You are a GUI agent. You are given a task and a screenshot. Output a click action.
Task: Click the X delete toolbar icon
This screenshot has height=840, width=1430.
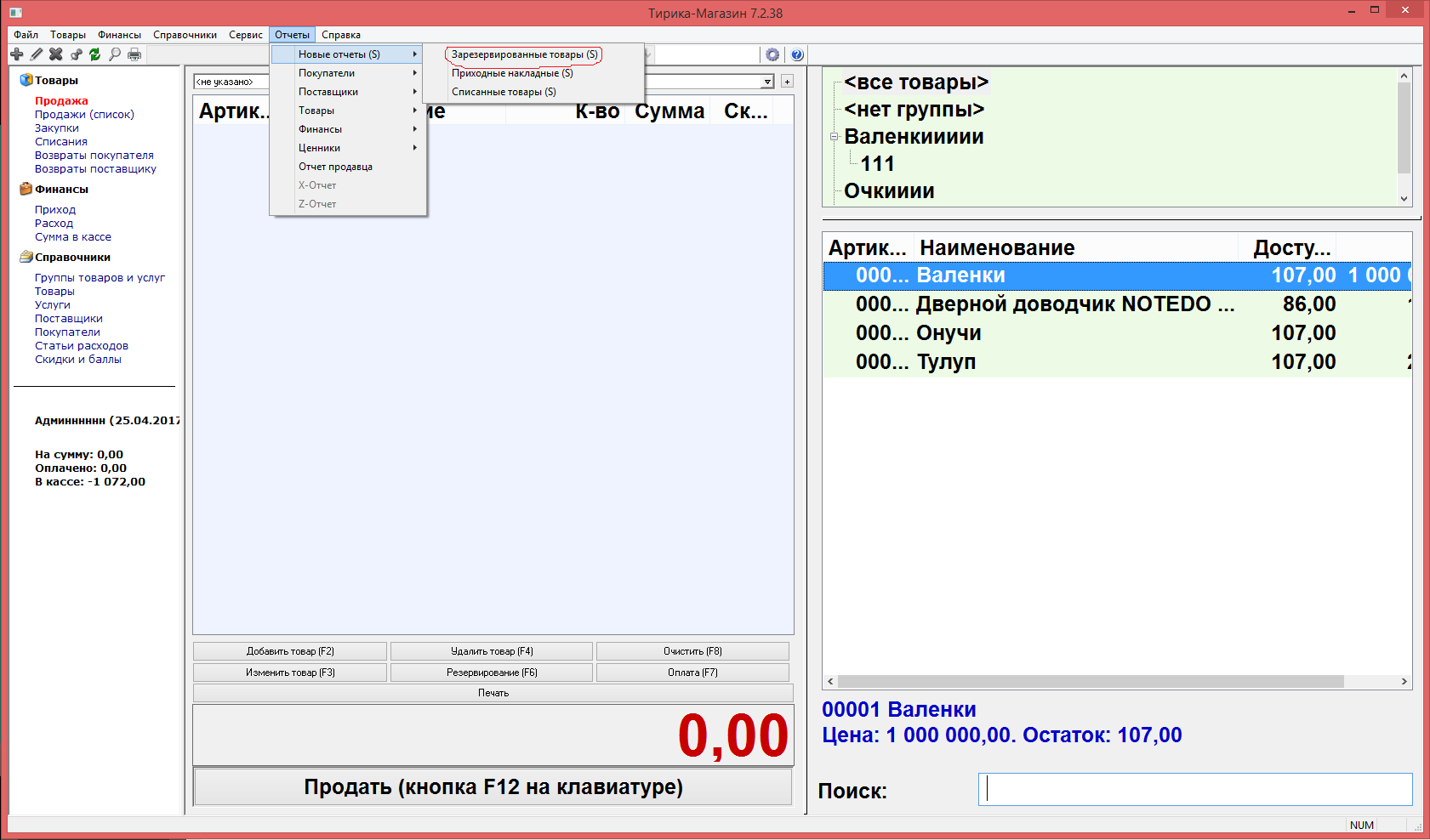click(56, 54)
